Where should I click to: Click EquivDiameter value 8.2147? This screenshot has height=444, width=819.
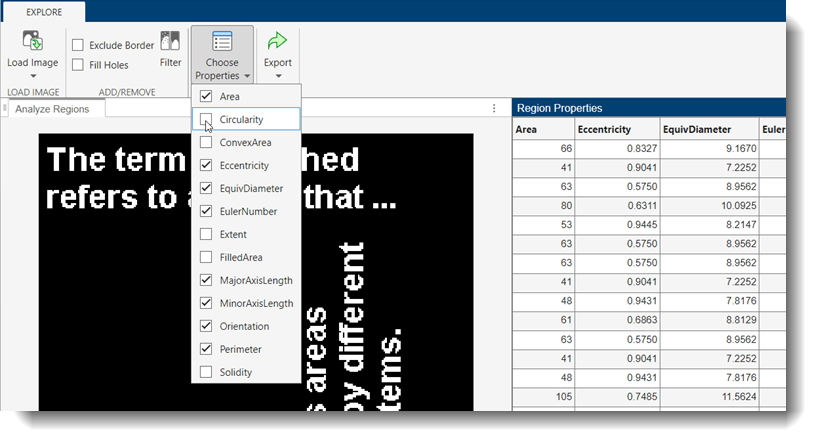[709, 225]
